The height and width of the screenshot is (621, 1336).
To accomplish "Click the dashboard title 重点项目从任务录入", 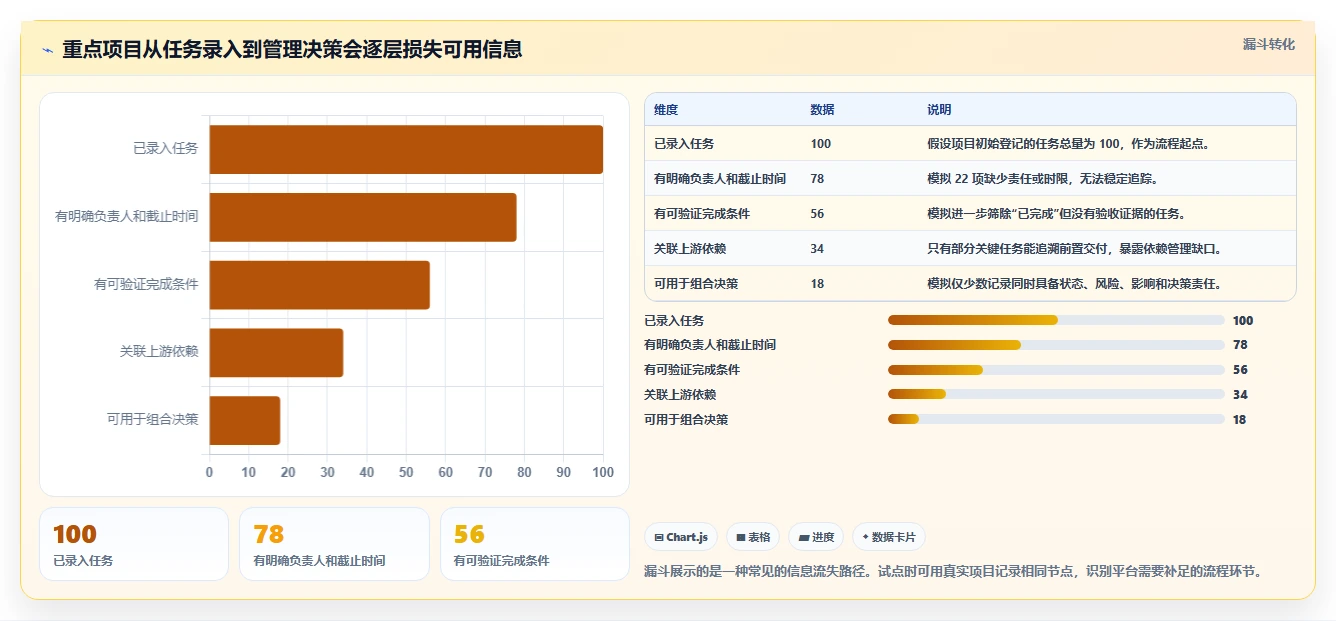I will (x=292, y=50).
